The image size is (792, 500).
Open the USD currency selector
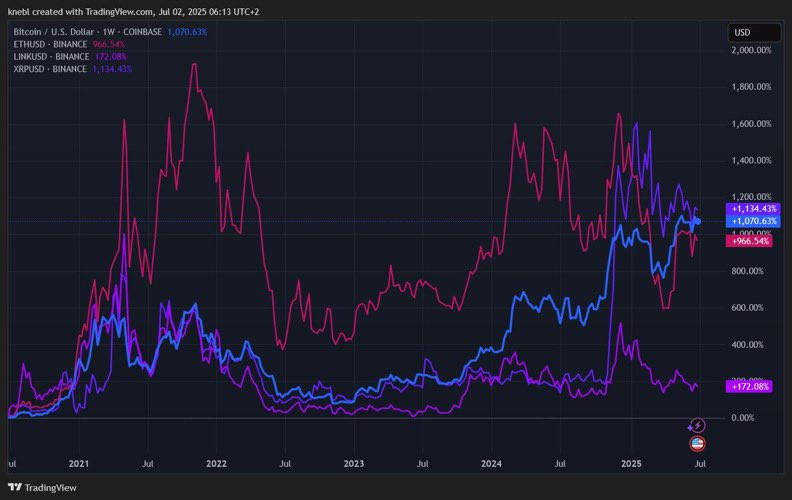[754, 32]
